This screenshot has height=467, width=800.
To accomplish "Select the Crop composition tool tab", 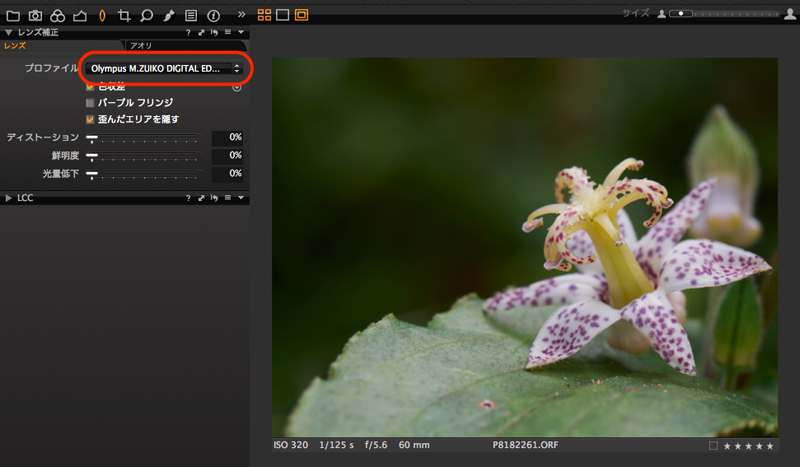I will 124,15.
